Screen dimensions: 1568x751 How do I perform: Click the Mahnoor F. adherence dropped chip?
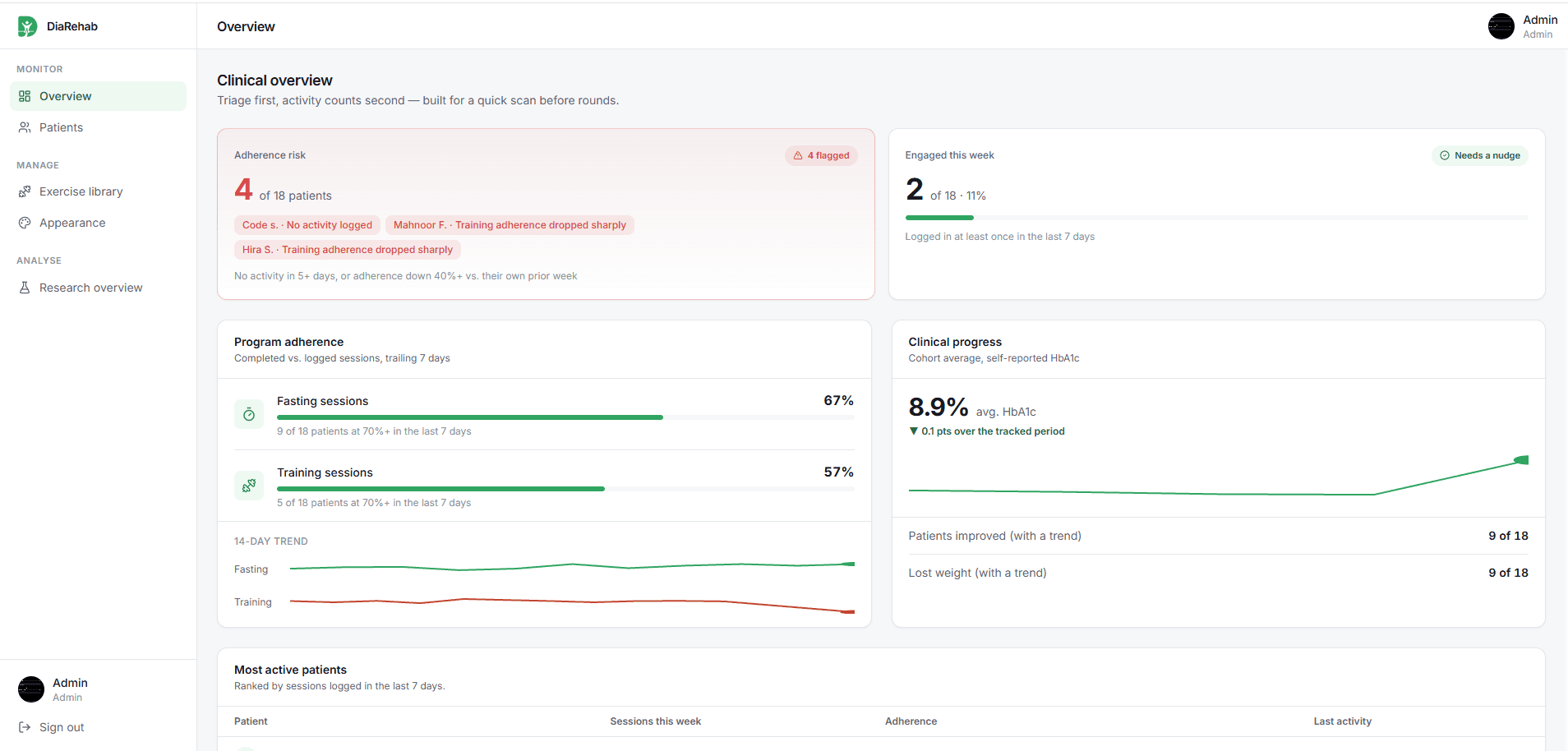coord(510,225)
